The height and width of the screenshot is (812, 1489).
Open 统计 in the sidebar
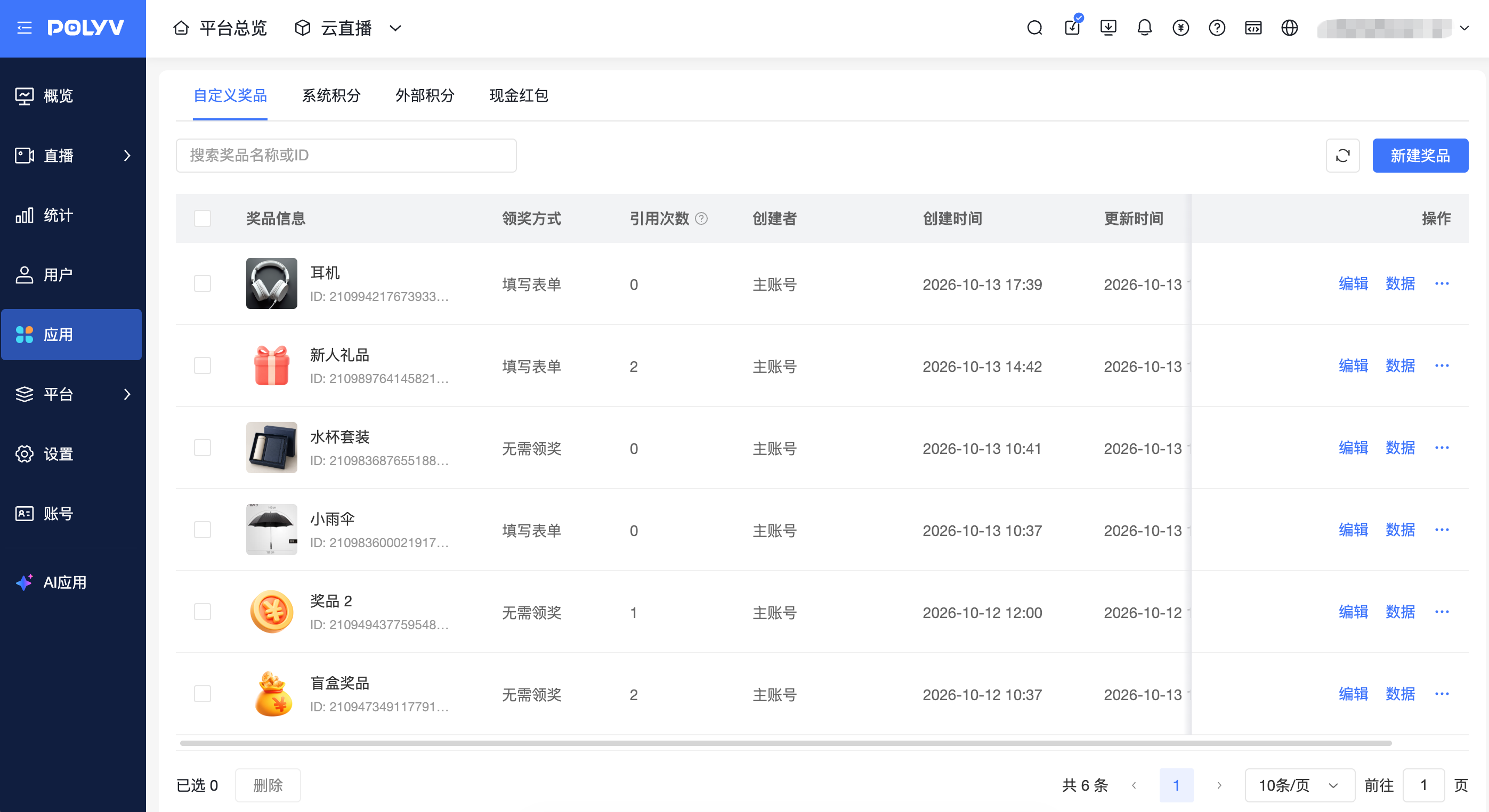[71, 216]
